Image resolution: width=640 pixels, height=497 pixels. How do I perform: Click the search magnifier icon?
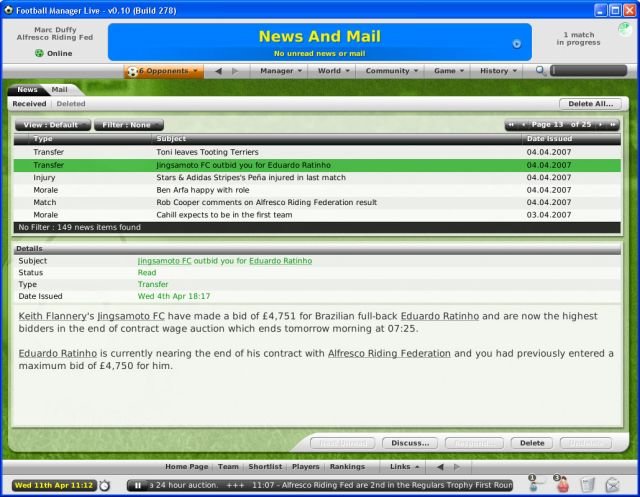tap(541, 72)
